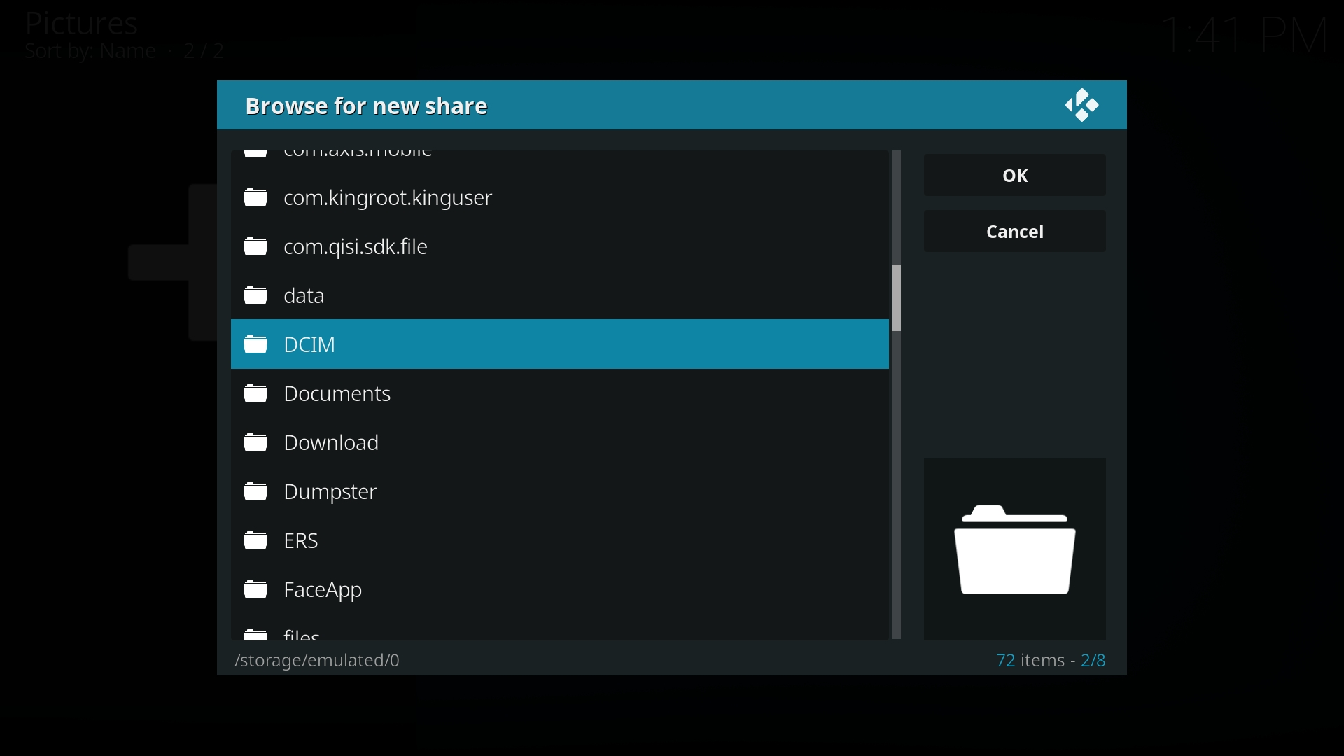Click the folder icon next to Download
The image size is (1344, 756).
[x=256, y=442]
